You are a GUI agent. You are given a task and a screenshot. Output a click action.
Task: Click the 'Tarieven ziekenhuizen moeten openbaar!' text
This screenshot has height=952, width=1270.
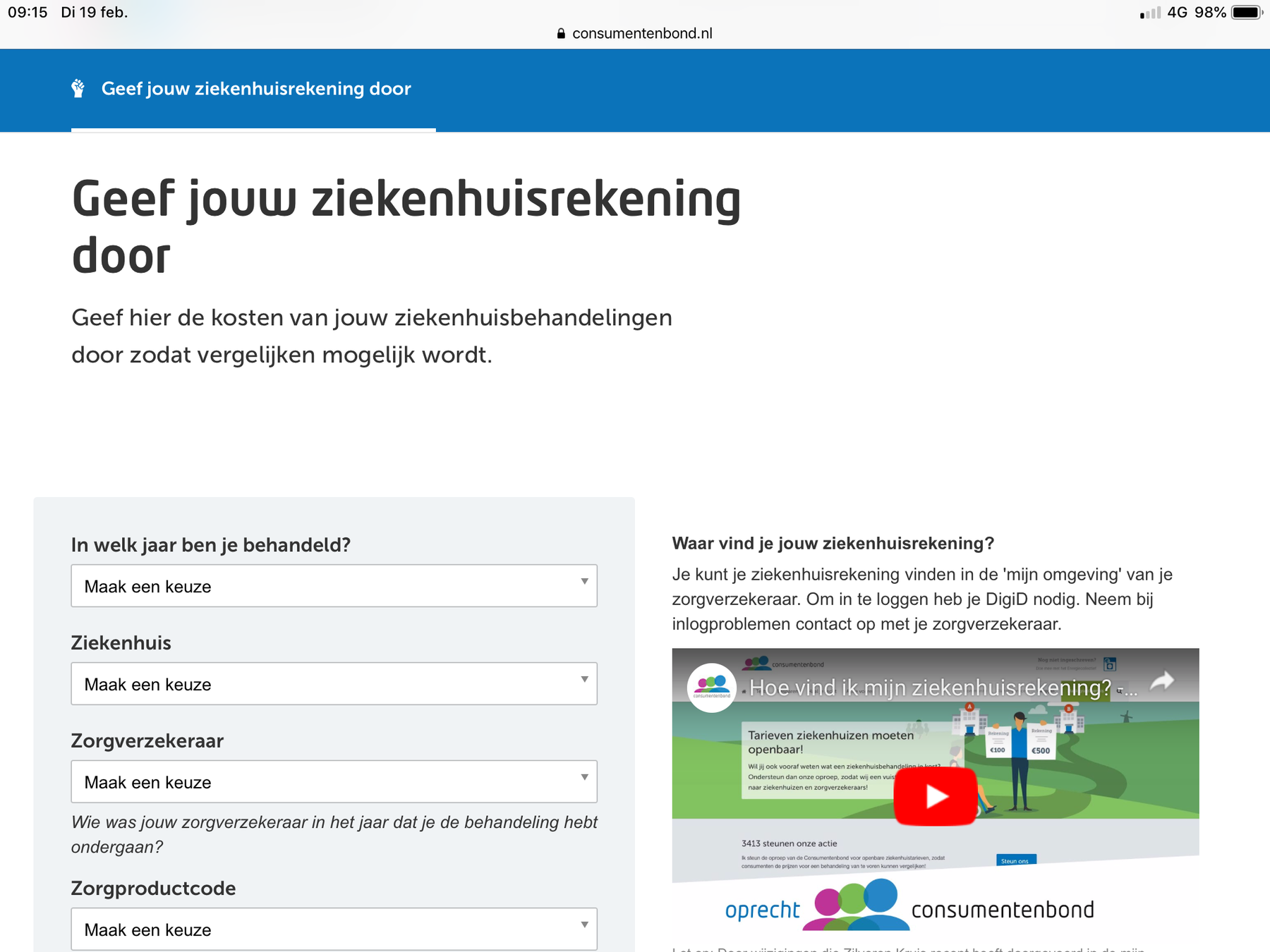[x=830, y=742]
